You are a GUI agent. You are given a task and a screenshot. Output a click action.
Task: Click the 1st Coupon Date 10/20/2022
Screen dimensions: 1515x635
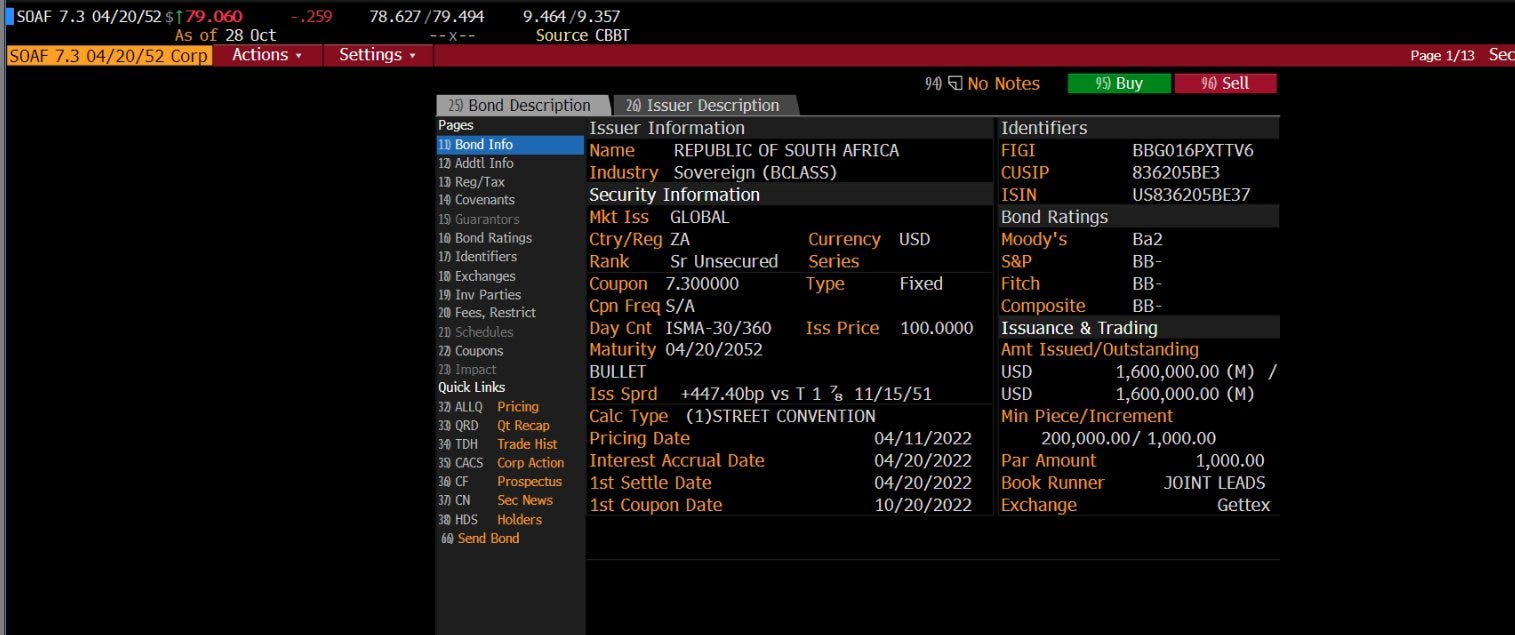tap(923, 505)
